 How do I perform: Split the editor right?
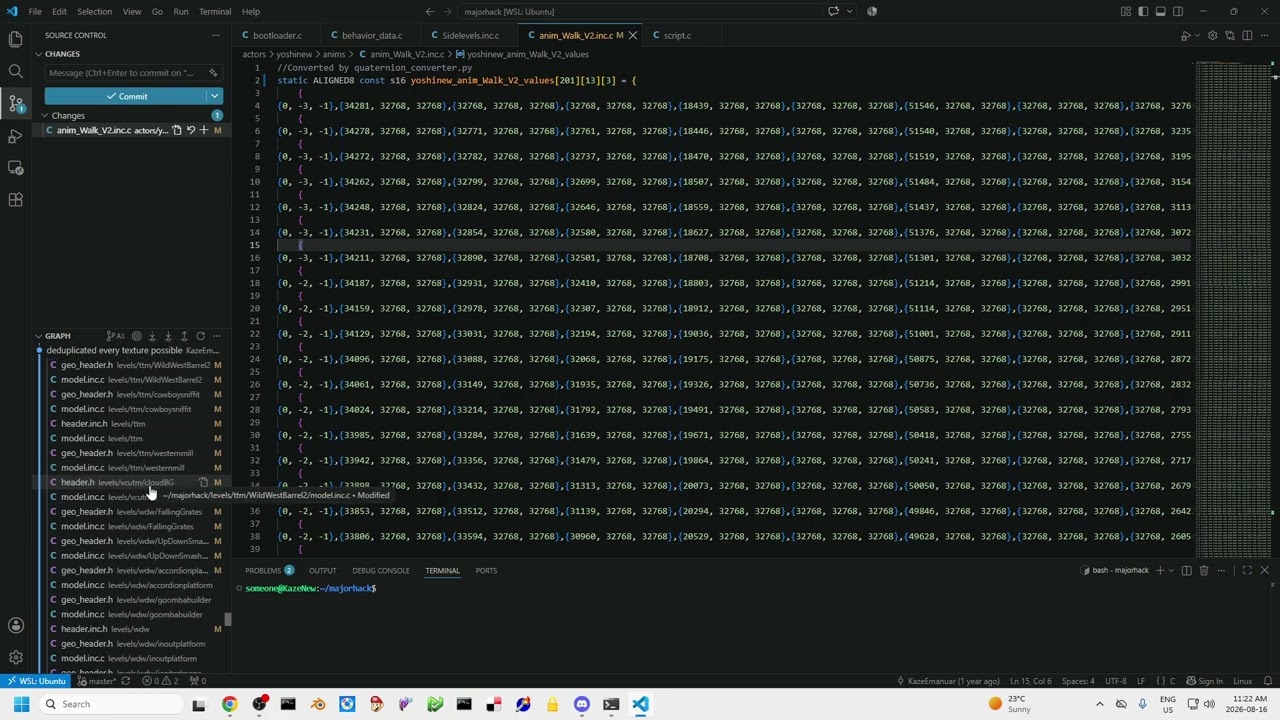[1247, 35]
